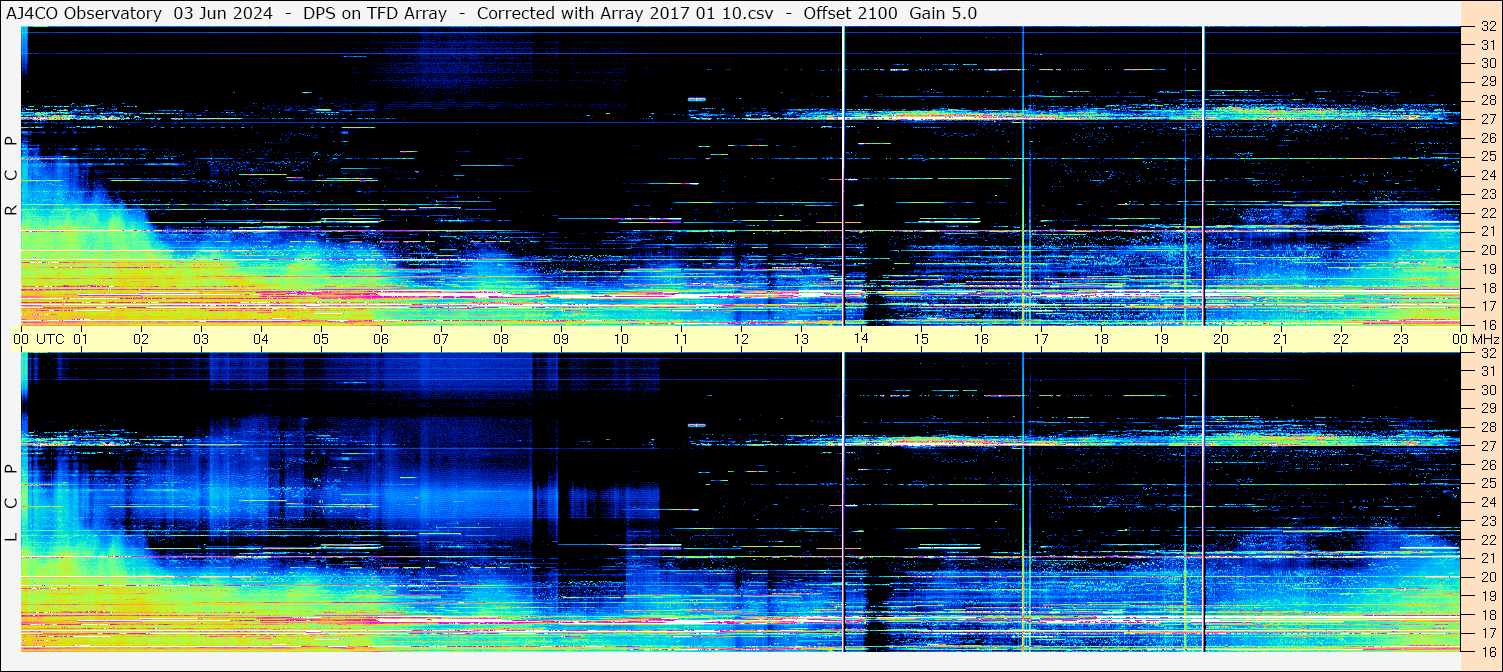The image size is (1503, 672).
Task: Click the 27 MHz label on RCP scale
Action: [1488, 119]
